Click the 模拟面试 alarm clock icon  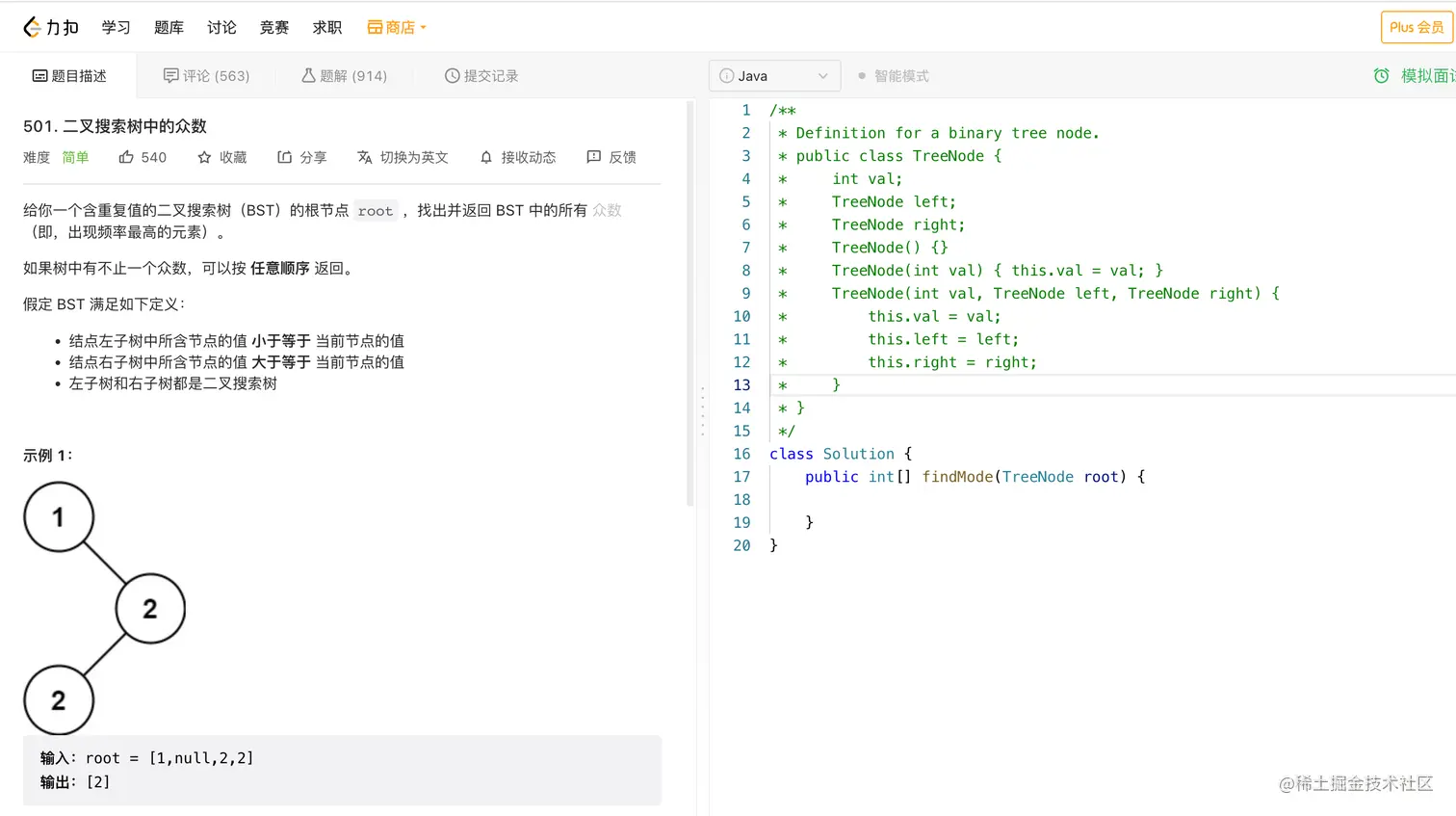point(1381,76)
